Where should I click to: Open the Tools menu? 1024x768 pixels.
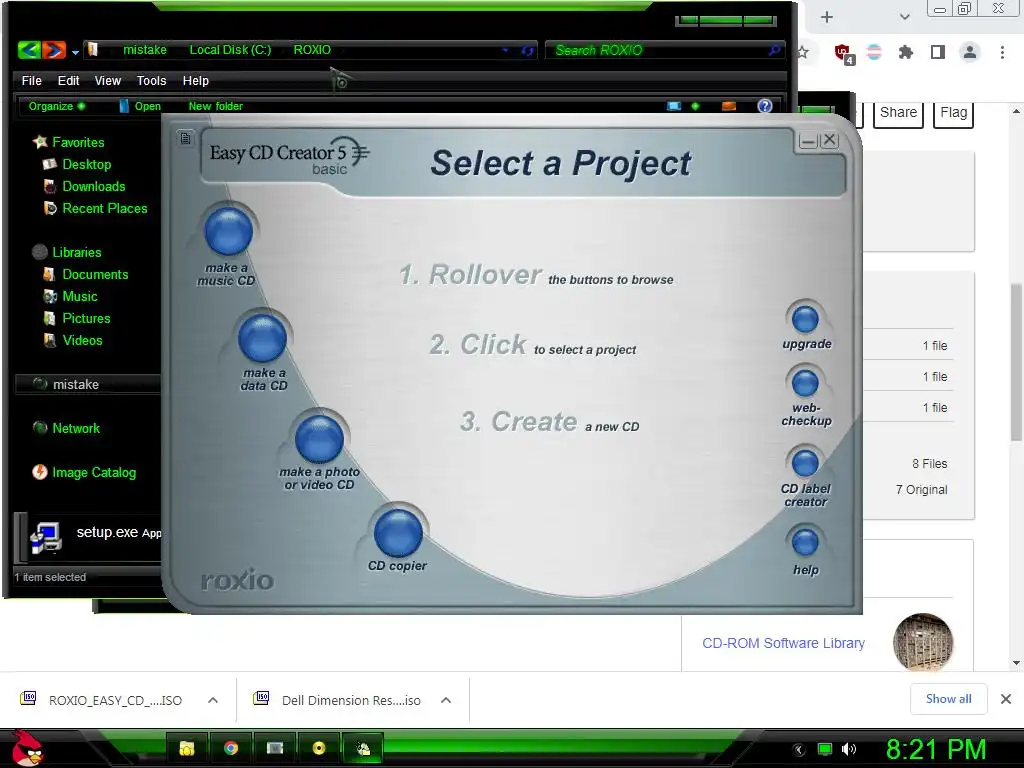(x=151, y=80)
